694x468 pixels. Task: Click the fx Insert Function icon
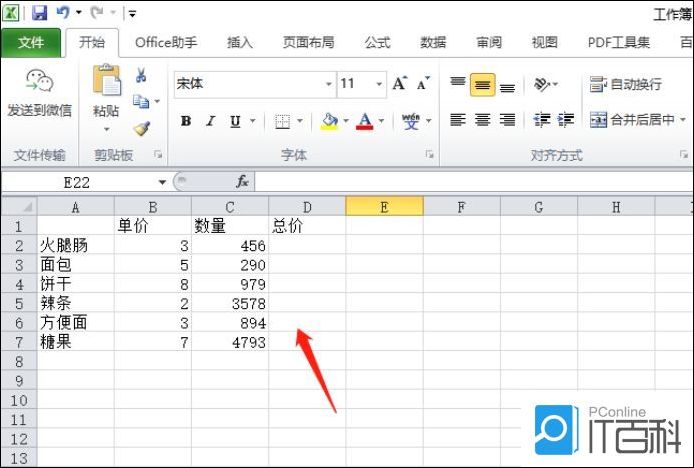coord(242,182)
